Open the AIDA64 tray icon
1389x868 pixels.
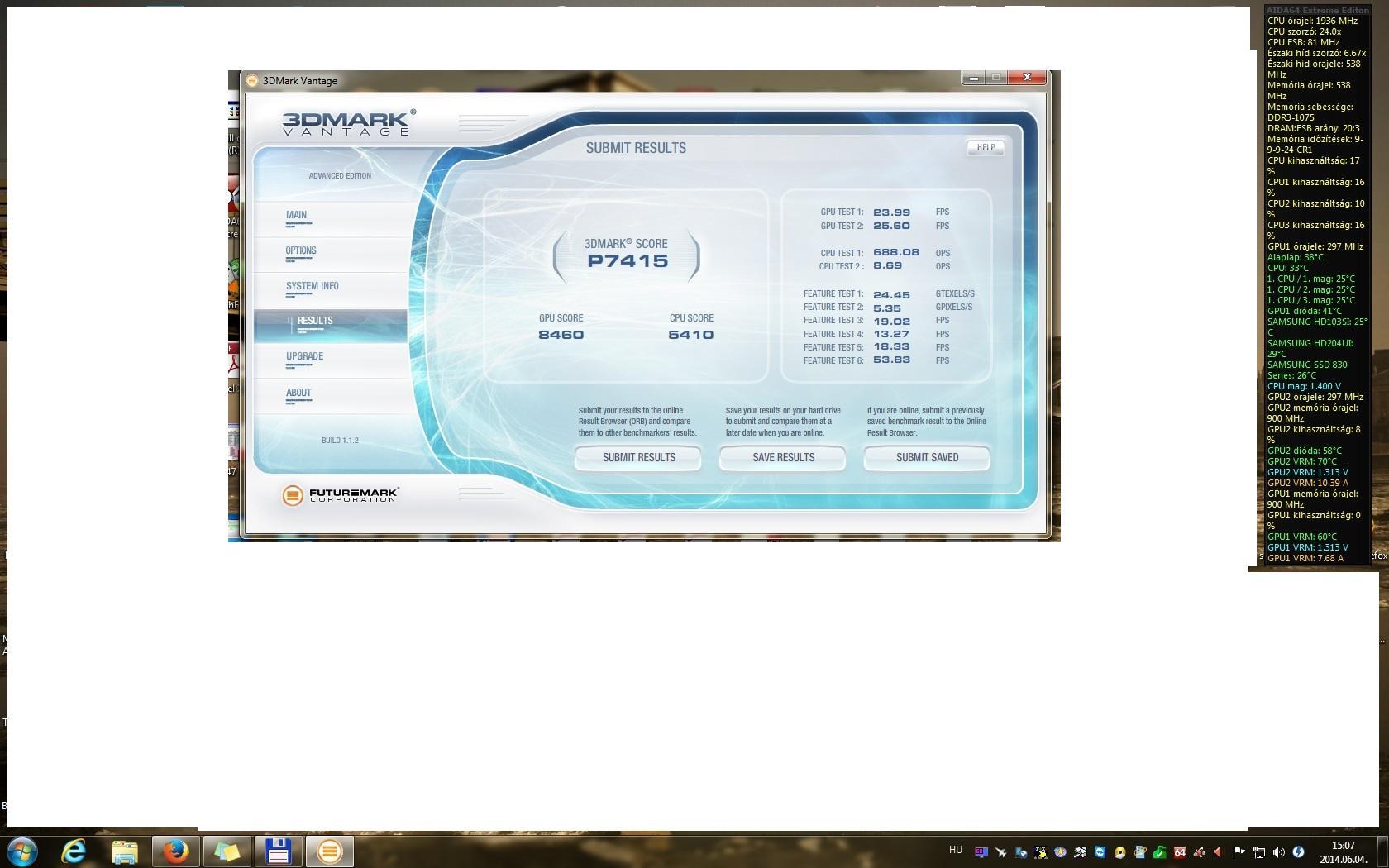coord(1180,851)
